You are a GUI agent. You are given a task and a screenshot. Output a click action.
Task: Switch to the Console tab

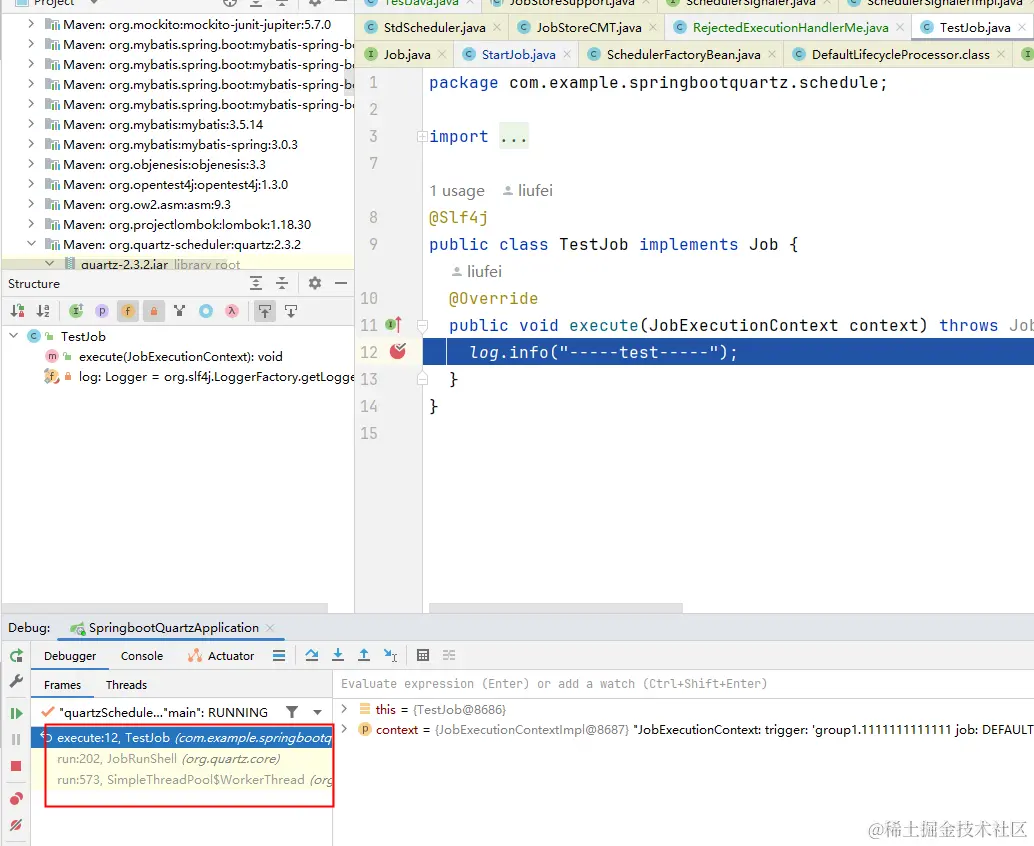(x=142, y=655)
